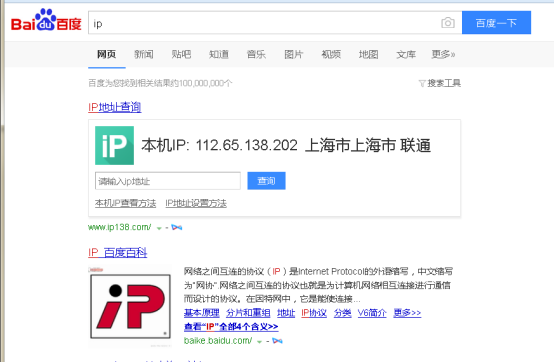Visit the baike.baidu.com/ URL
Viewport: 554px width, 363px height.
218,341
